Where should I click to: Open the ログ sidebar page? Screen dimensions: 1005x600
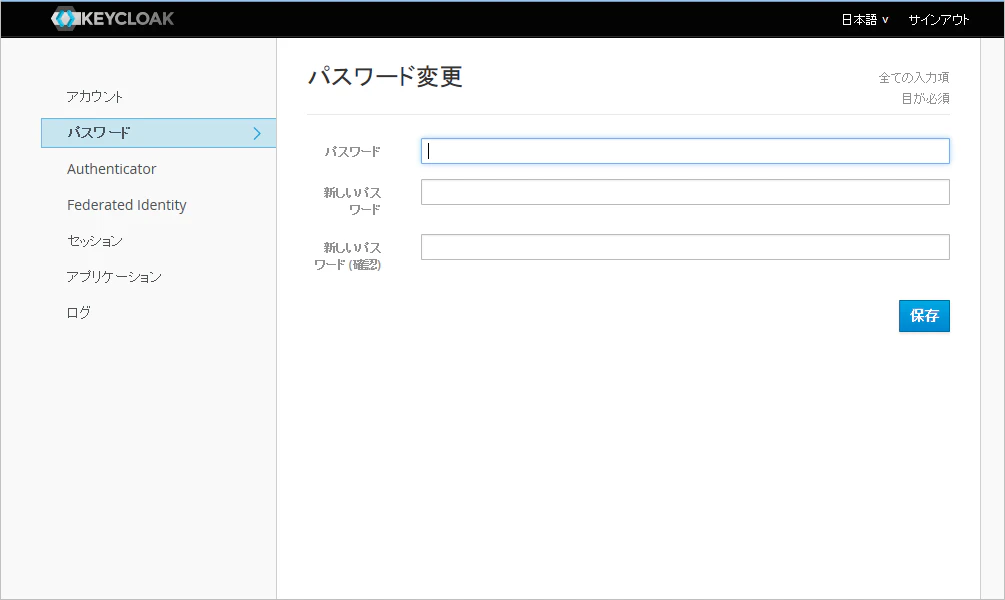coord(79,313)
